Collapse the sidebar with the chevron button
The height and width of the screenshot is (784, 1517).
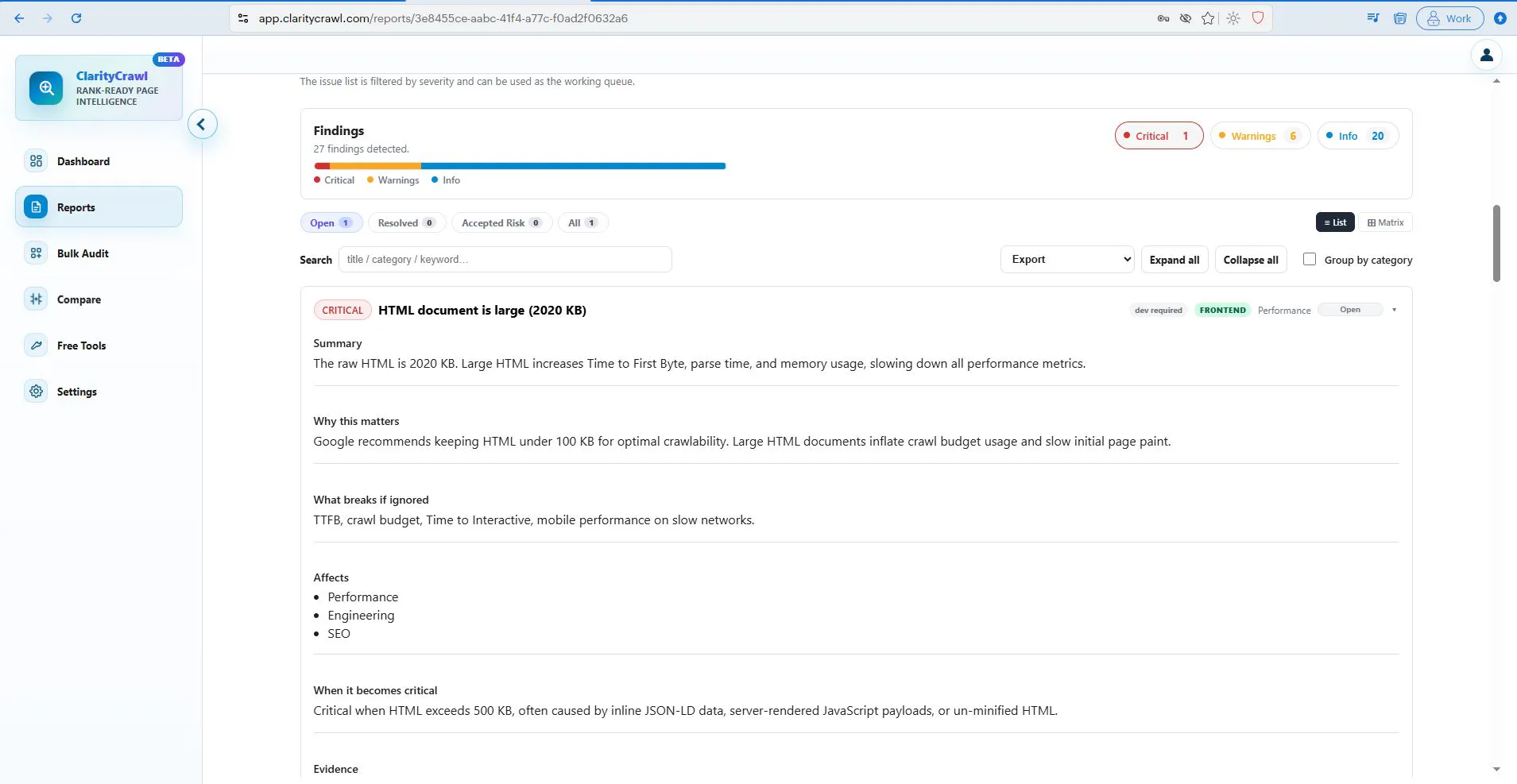pos(202,124)
